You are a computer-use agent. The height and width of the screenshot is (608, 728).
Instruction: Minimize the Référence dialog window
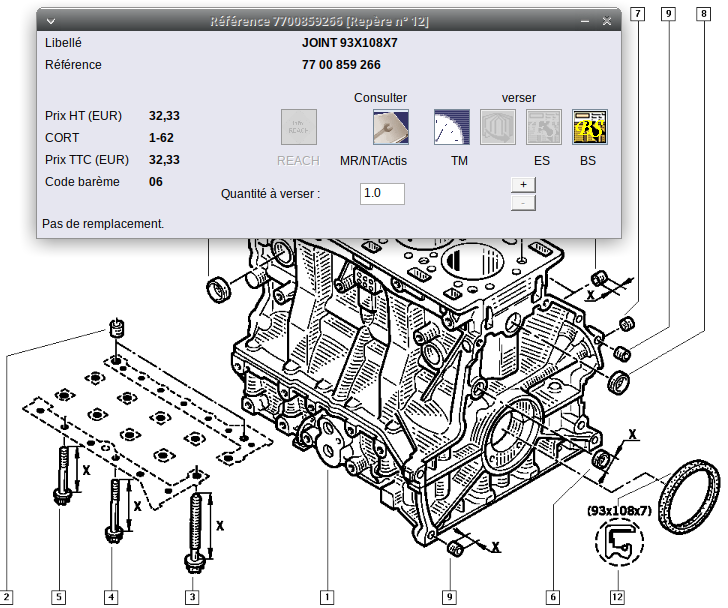[x=585, y=21]
